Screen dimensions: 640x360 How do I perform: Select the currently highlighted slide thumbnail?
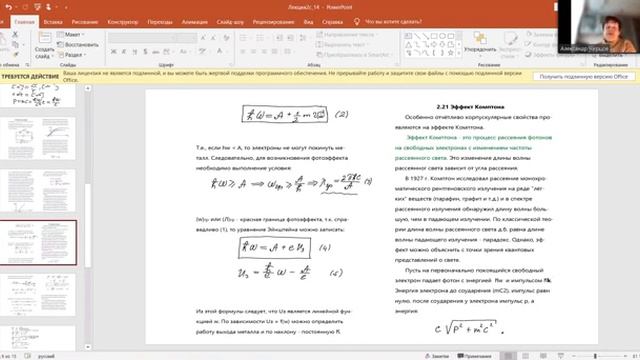[38, 243]
